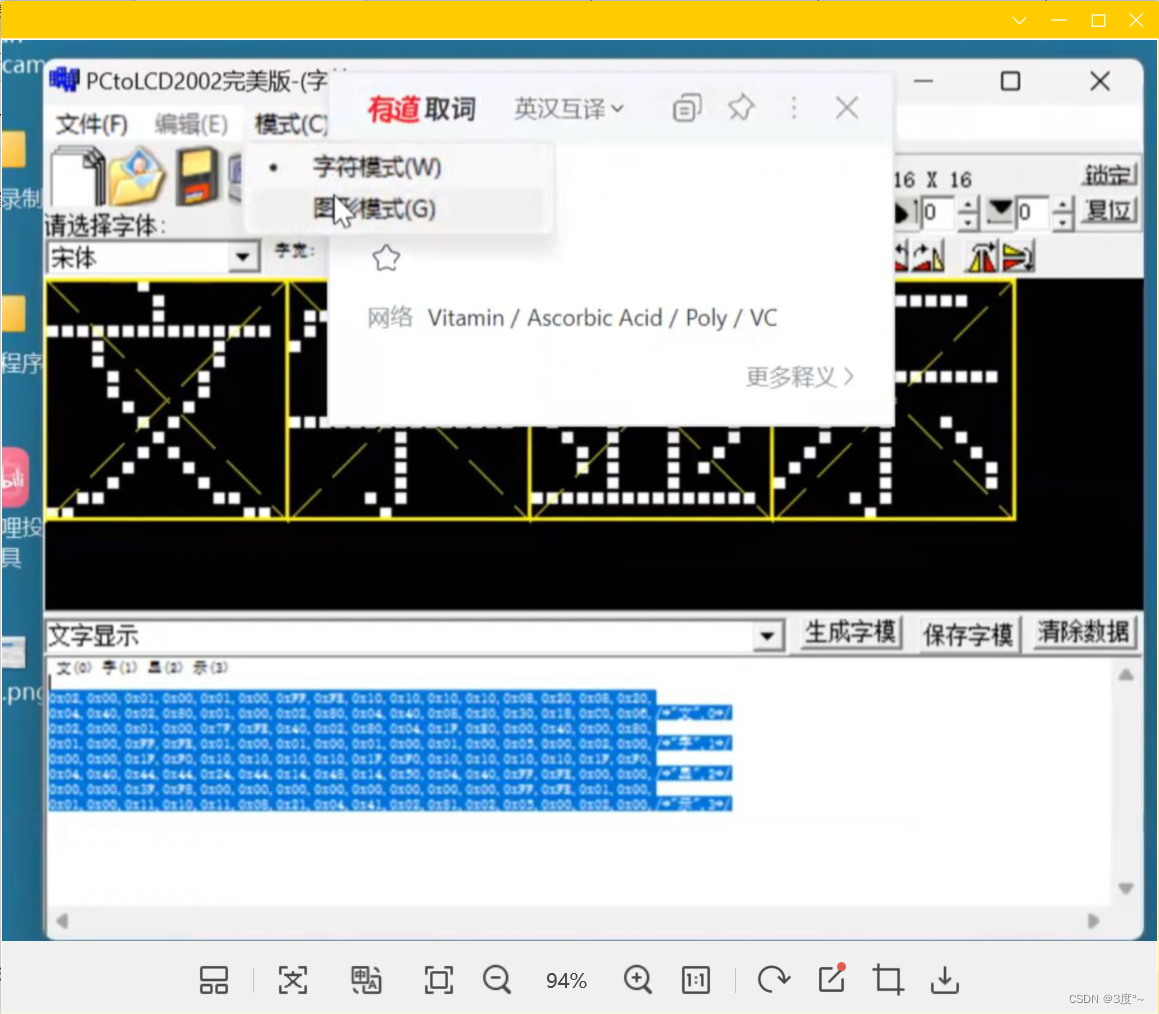Click the second offset field showing 0

[x=1033, y=213]
